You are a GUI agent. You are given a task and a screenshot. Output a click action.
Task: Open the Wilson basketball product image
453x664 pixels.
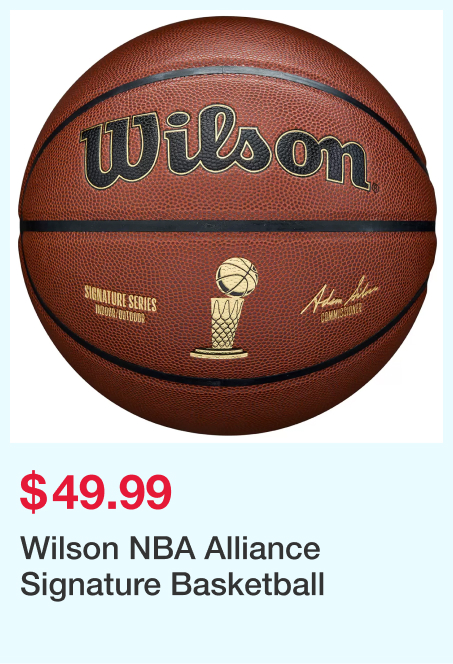226,226
